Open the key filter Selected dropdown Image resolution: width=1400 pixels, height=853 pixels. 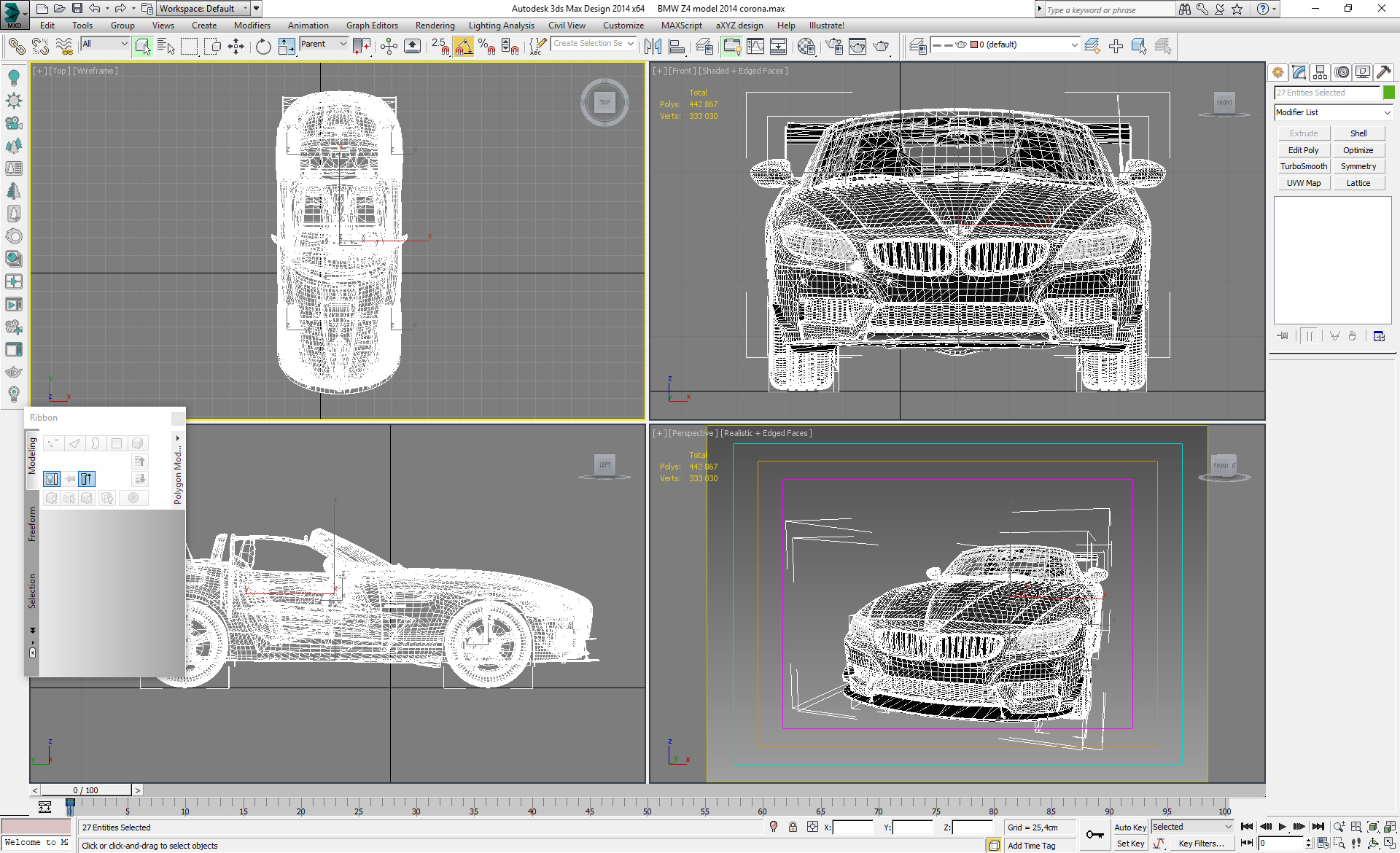(1191, 827)
